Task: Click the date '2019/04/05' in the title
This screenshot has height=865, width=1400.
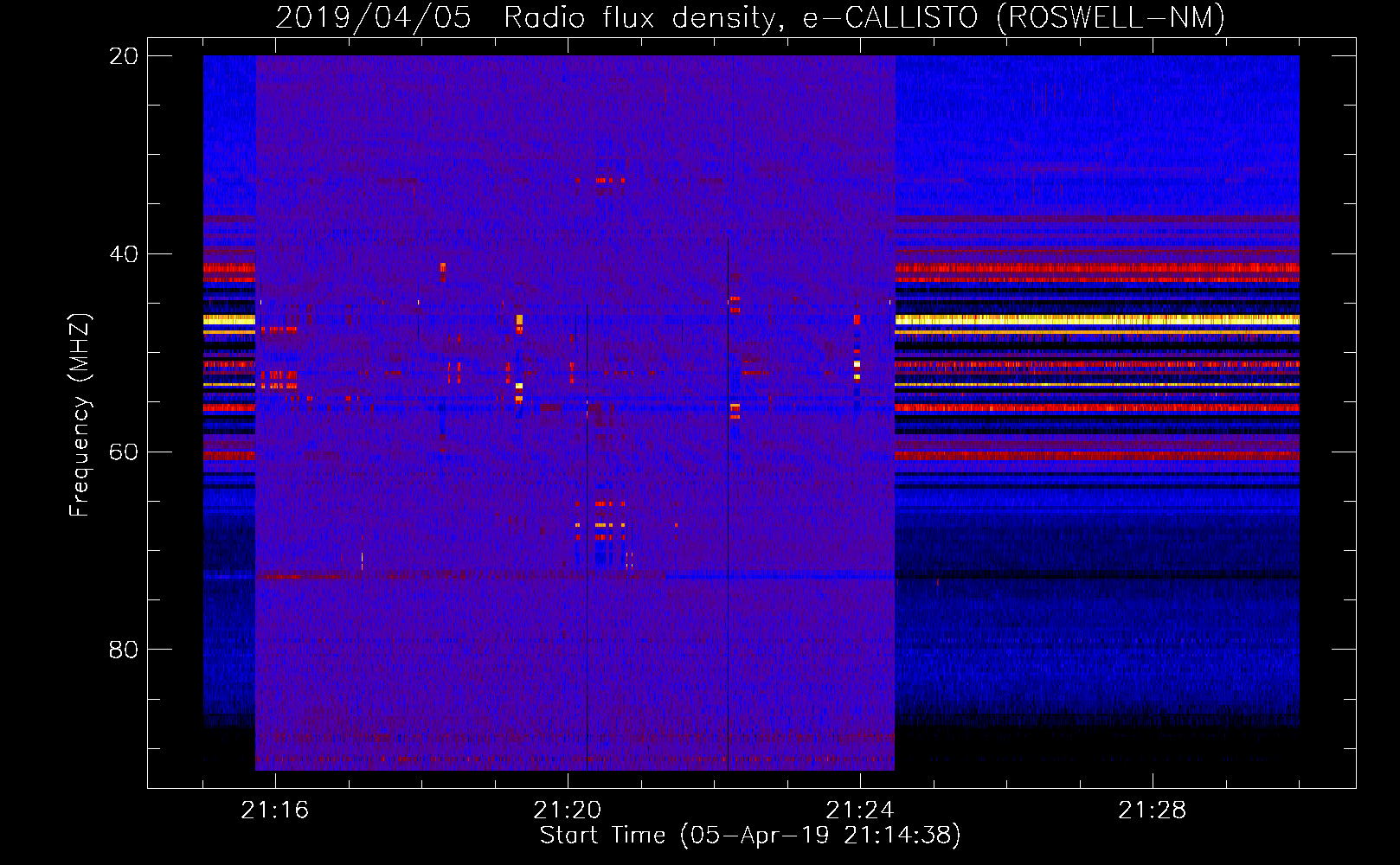Action: (x=374, y=17)
